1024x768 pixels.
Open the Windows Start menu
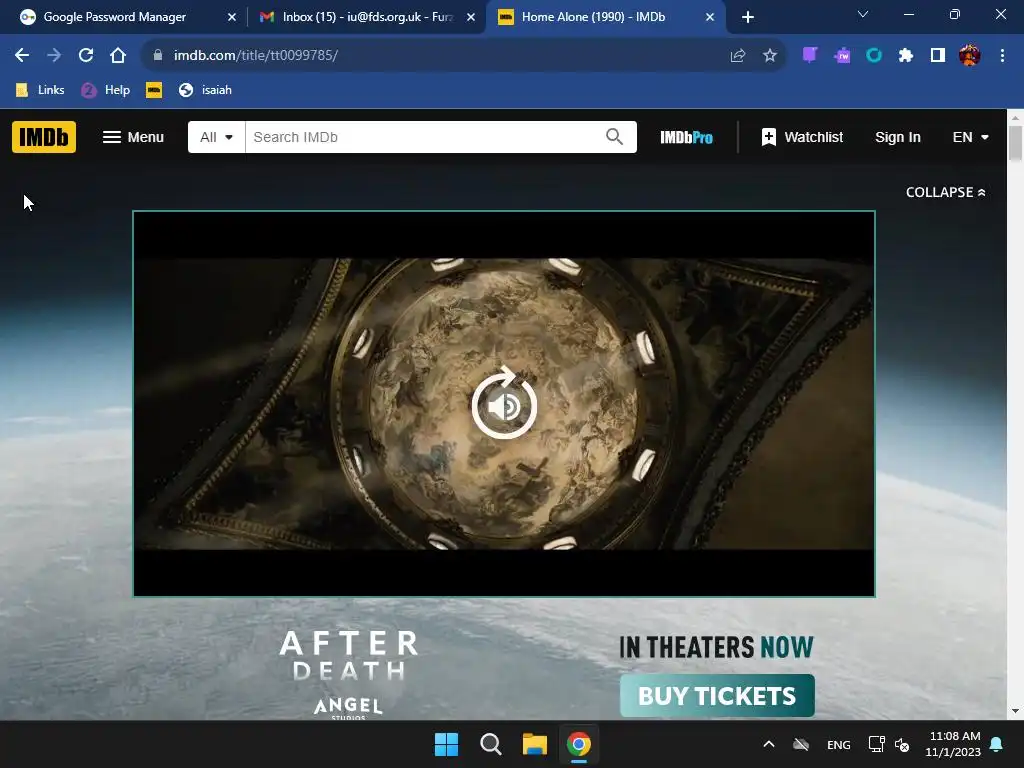click(x=447, y=744)
